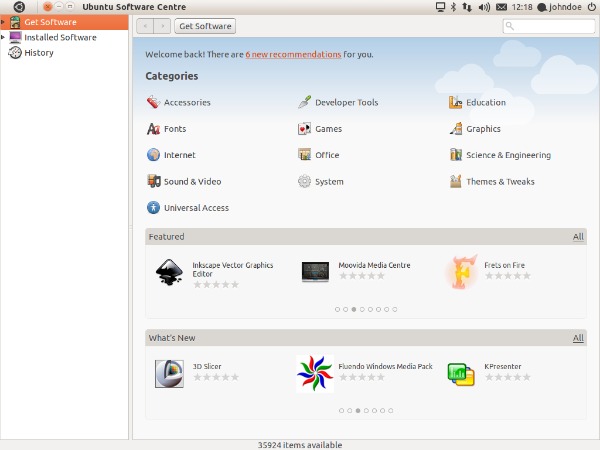This screenshot has width=600, height=450.
Task: Click the Moovida star rating
Action: [x=362, y=276]
